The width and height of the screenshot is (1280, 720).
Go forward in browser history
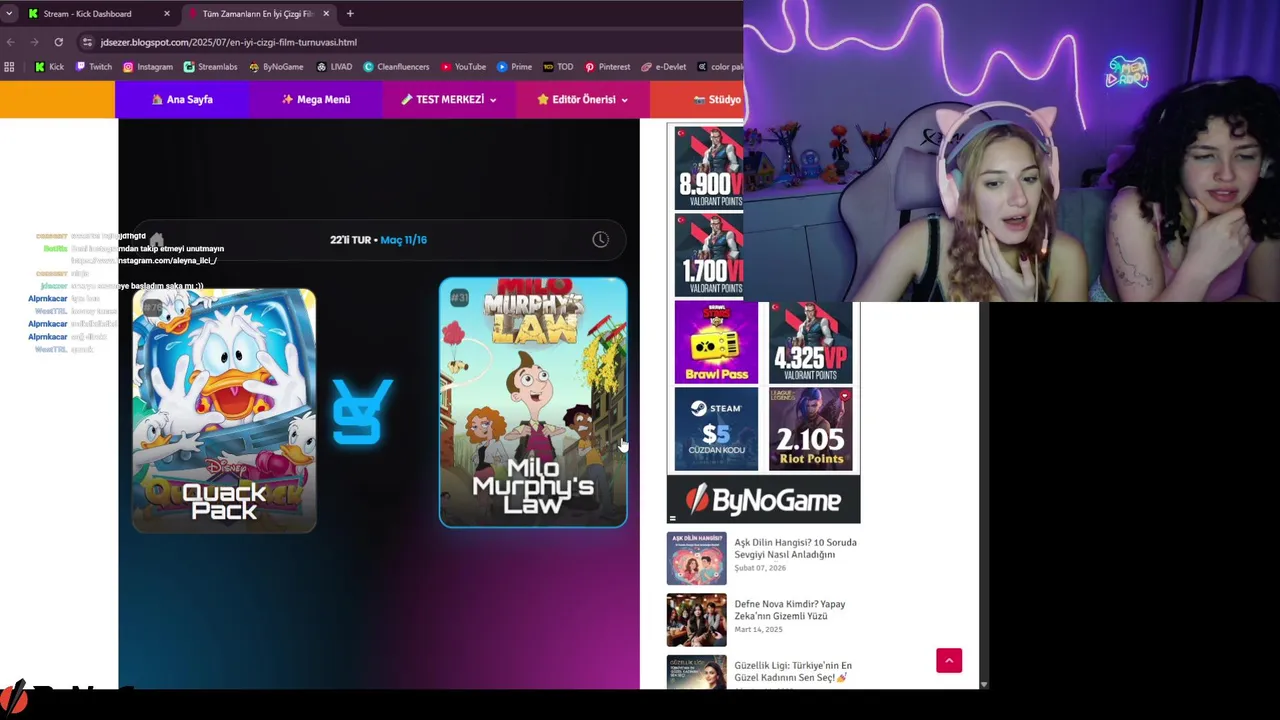click(34, 42)
